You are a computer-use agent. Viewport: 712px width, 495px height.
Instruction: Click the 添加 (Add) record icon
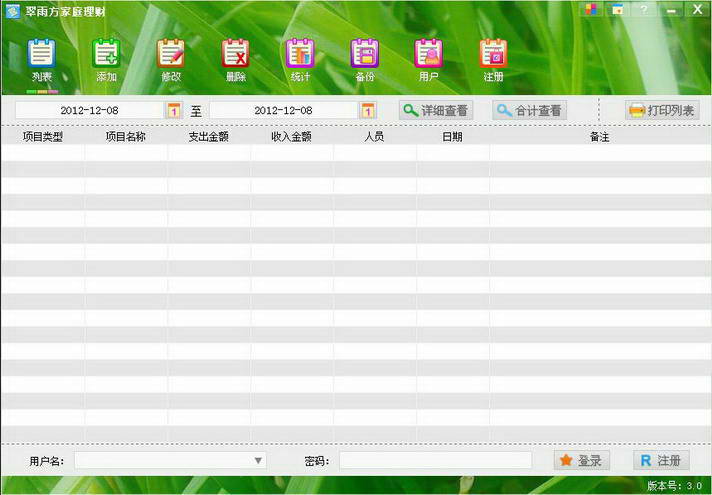106,59
